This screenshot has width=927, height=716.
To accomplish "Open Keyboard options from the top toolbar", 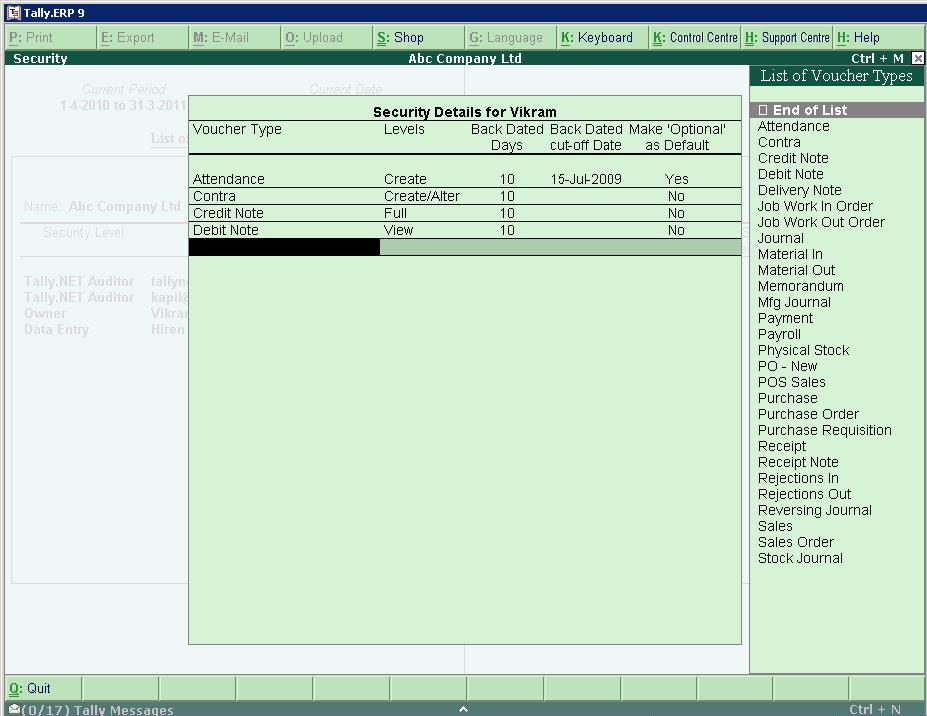I will coord(600,37).
